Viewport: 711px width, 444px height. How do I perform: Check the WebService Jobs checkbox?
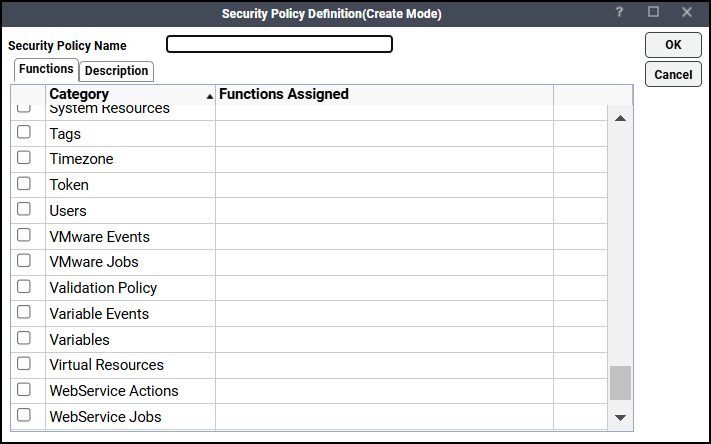coord(24,415)
